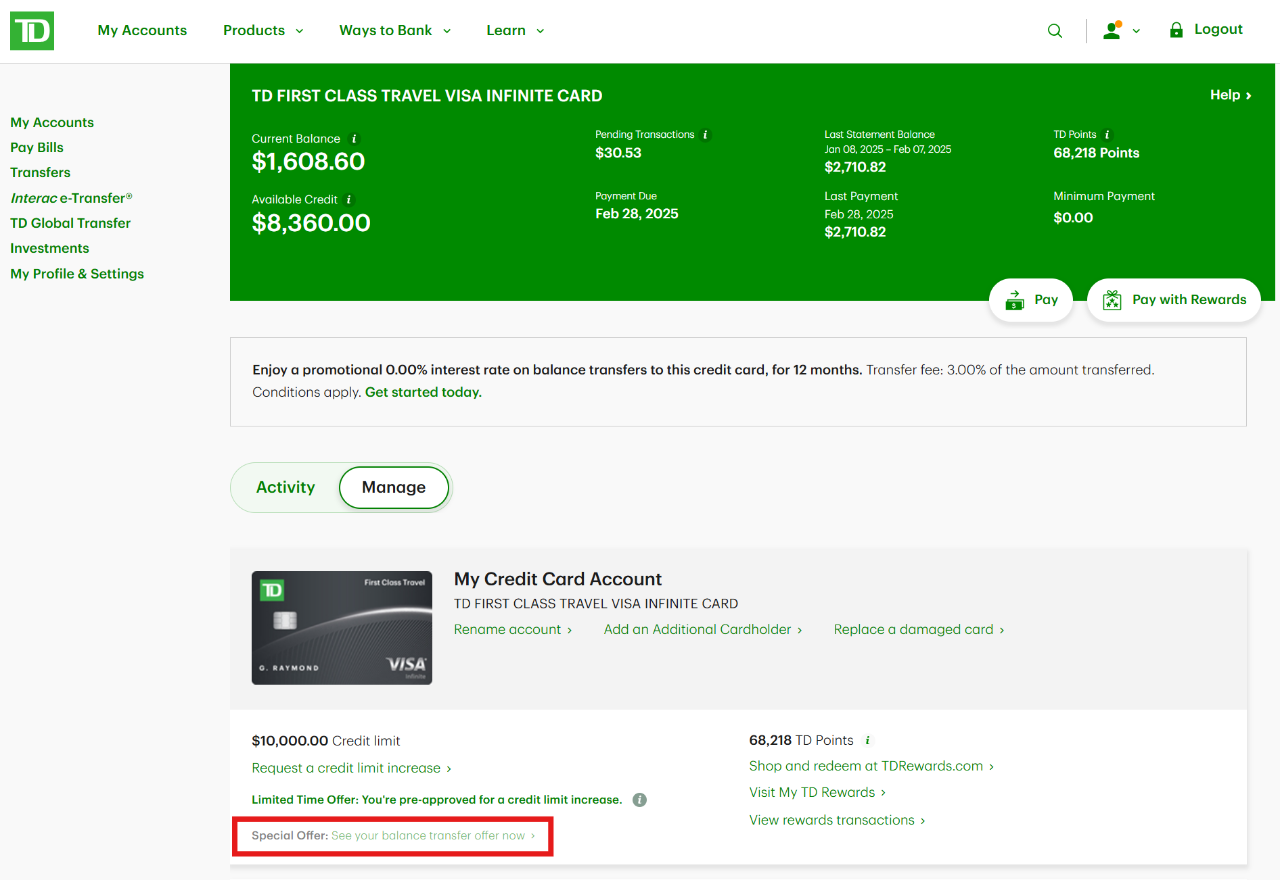Open the user profile icon
Image resolution: width=1280 pixels, height=880 pixels.
coord(1112,31)
